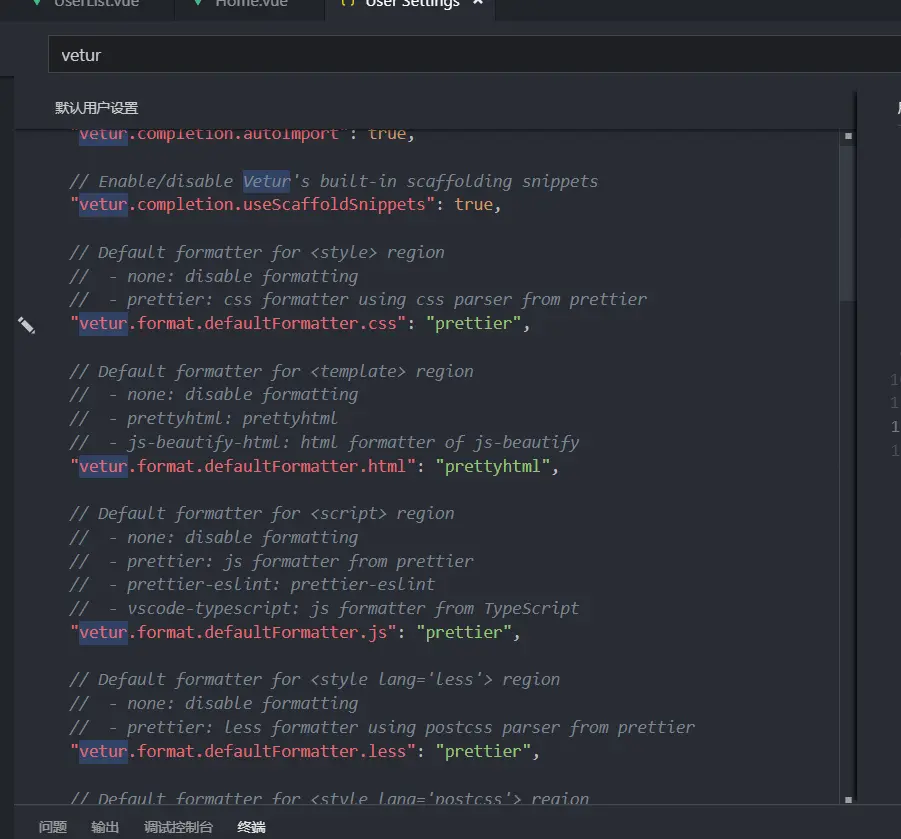Click the "vetur.format.defaultFormatter.less" setting key
The width and height of the screenshot is (901, 839).
click(243, 751)
